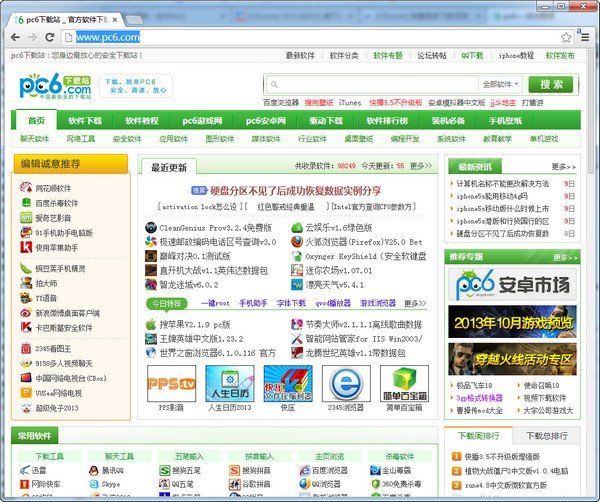Open the 软件排行榜 navigation tab
This screenshot has width=600, height=502.
point(387,121)
